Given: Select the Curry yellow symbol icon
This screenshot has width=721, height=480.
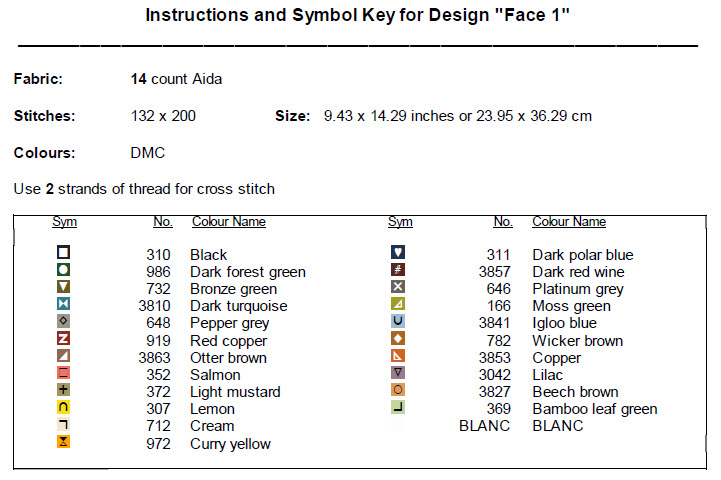Looking at the screenshot, I should point(64,442).
